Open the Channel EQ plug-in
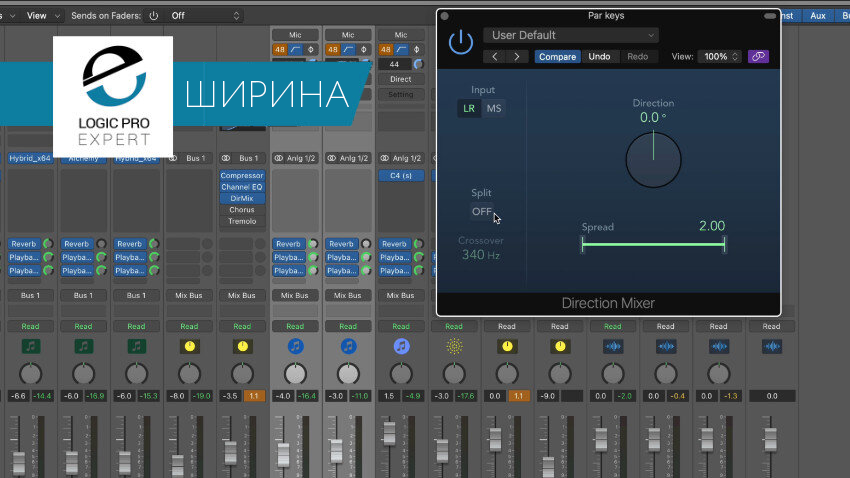This screenshot has width=850, height=478. [x=242, y=187]
